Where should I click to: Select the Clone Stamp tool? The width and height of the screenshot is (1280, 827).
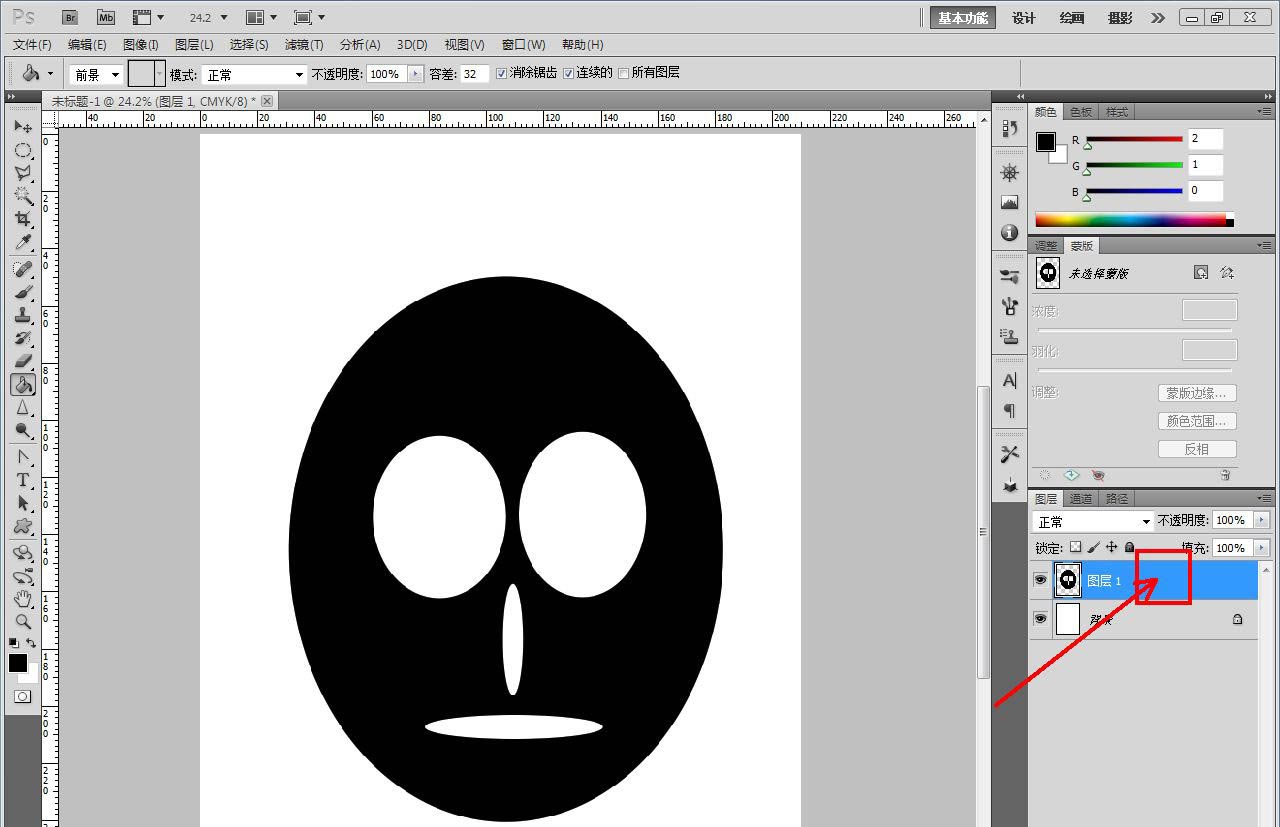(x=22, y=315)
